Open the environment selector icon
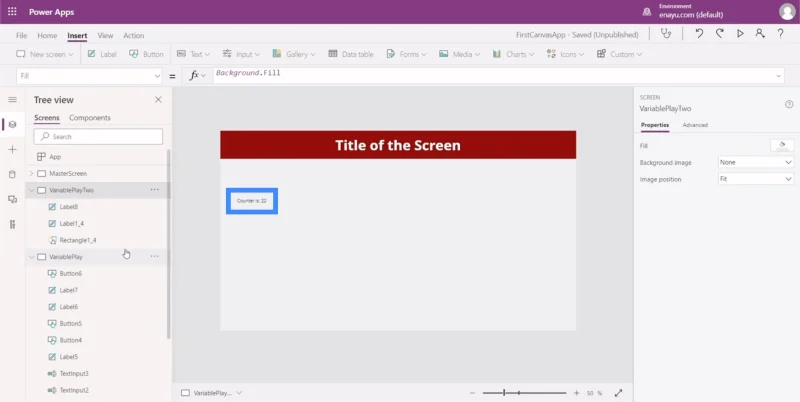The image size is (800, 402). (x=647, y=12)
